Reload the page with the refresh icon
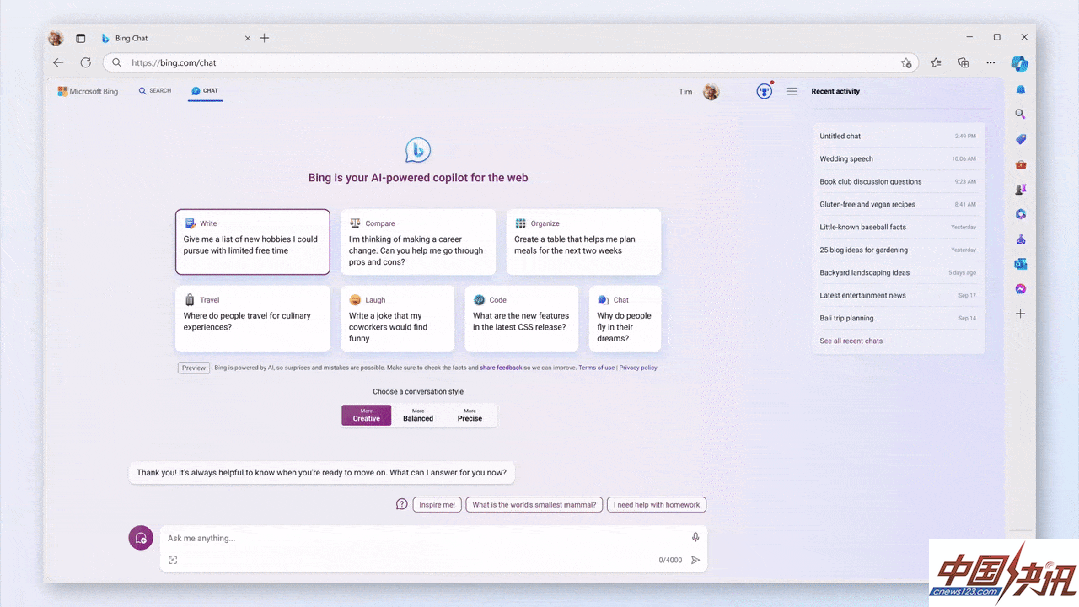 point(85,63)
